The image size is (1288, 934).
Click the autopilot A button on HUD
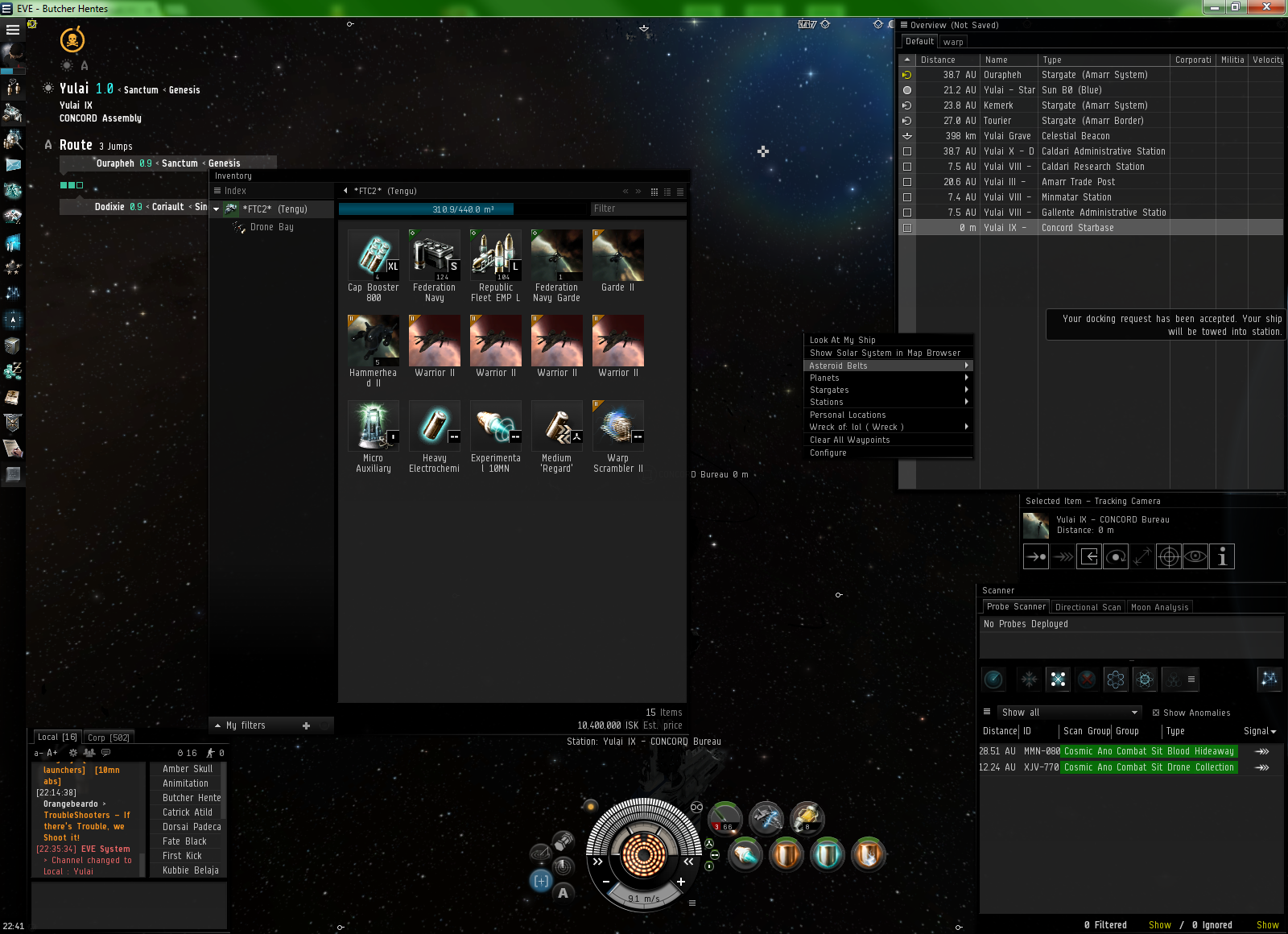click(x=563, y=892)
